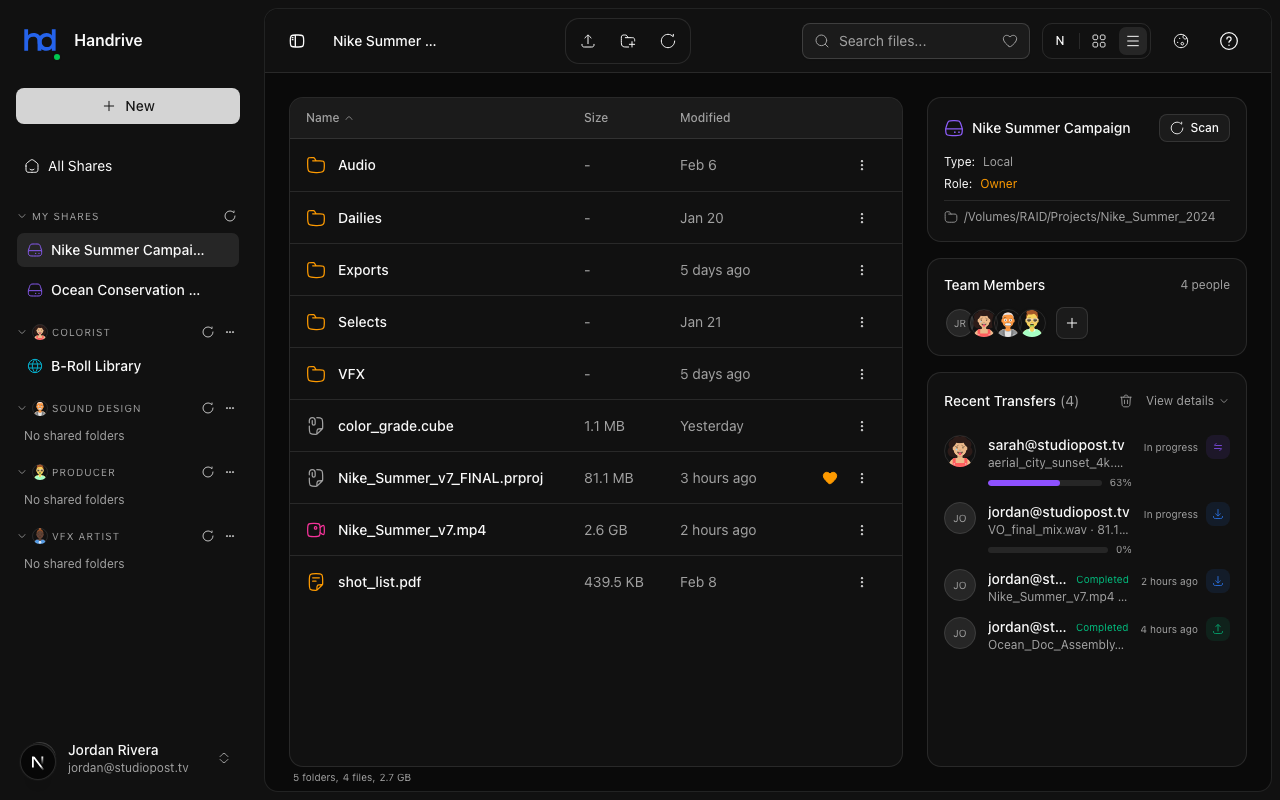Create a new folder using the toolbar icon
Viewport: 1280px width, 800px height.
click(627, 41)
